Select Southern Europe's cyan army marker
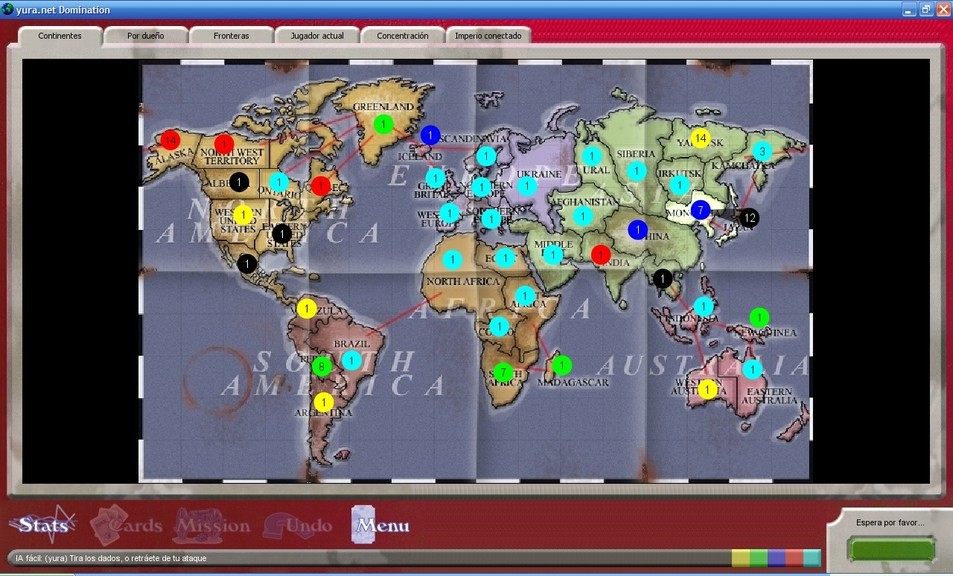 (x=491, y=218)
